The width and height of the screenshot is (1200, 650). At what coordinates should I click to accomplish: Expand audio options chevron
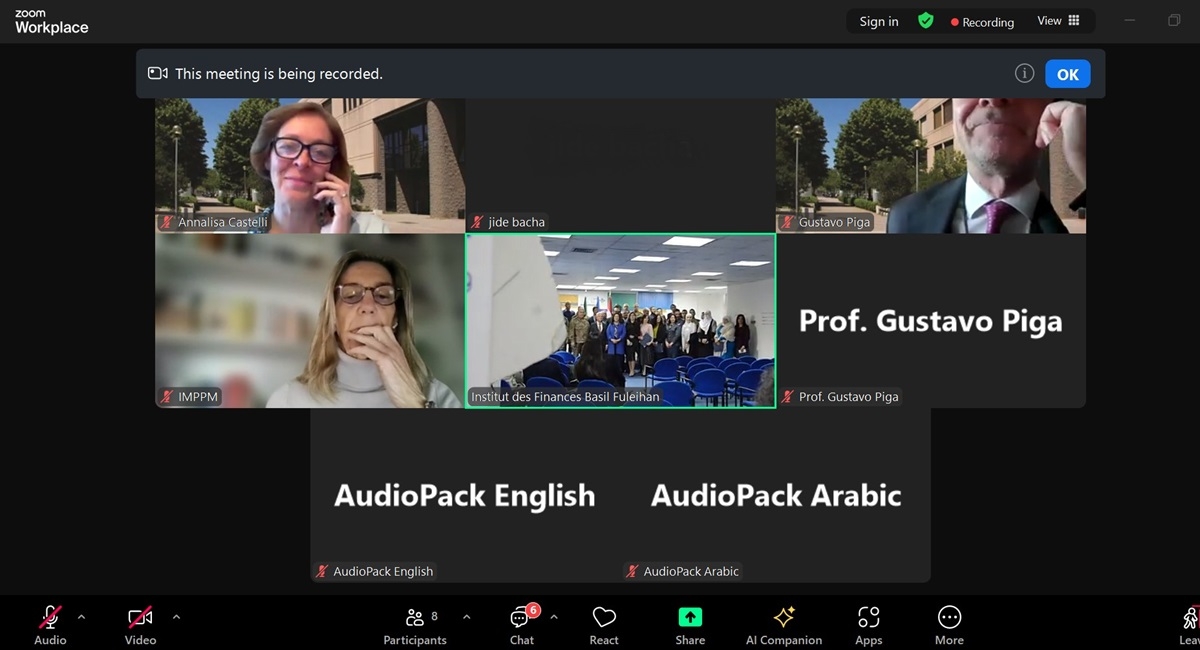click(82, 617)
